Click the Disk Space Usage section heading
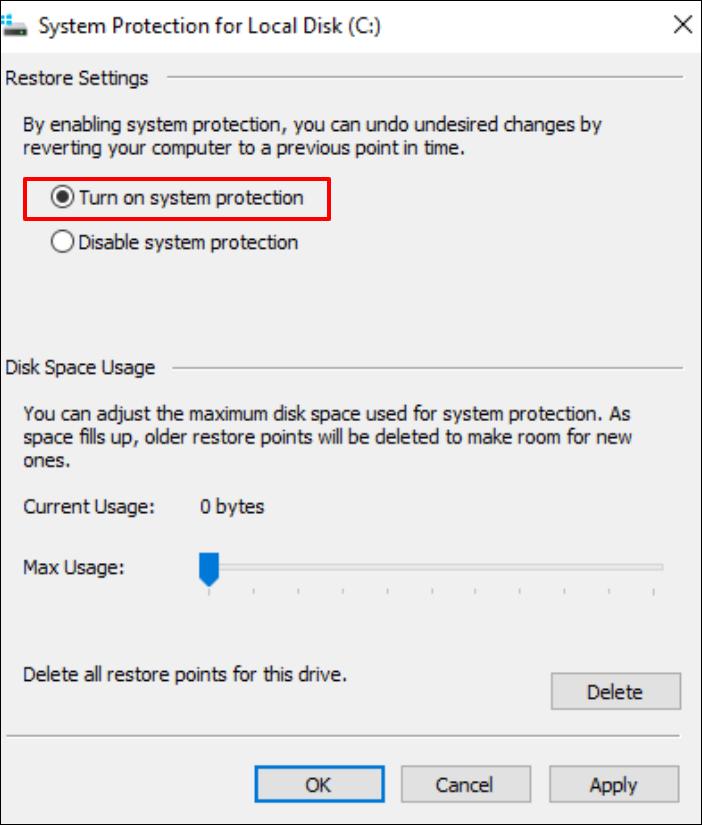 tap(81, 367)
